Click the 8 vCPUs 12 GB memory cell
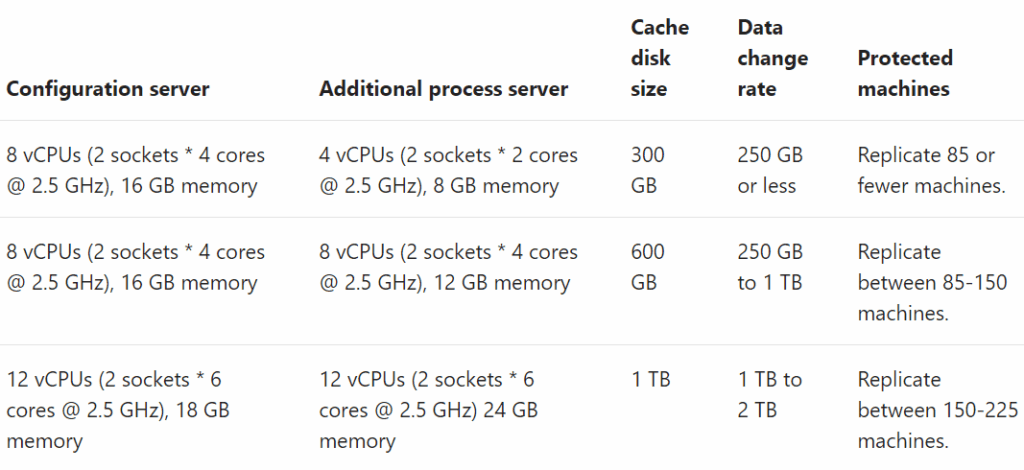This screenshot has height=470, width=1024. [448, 267]
